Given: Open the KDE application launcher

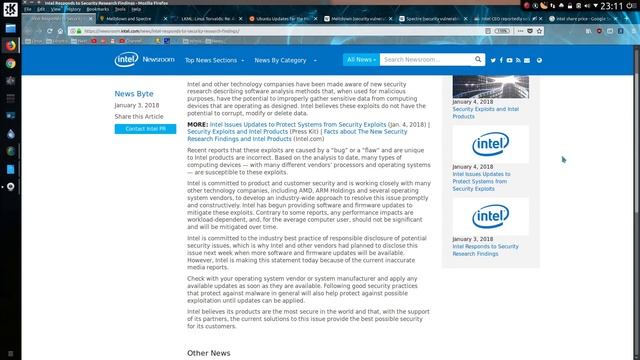Looking at the screenshot, I should pos(11,9).
